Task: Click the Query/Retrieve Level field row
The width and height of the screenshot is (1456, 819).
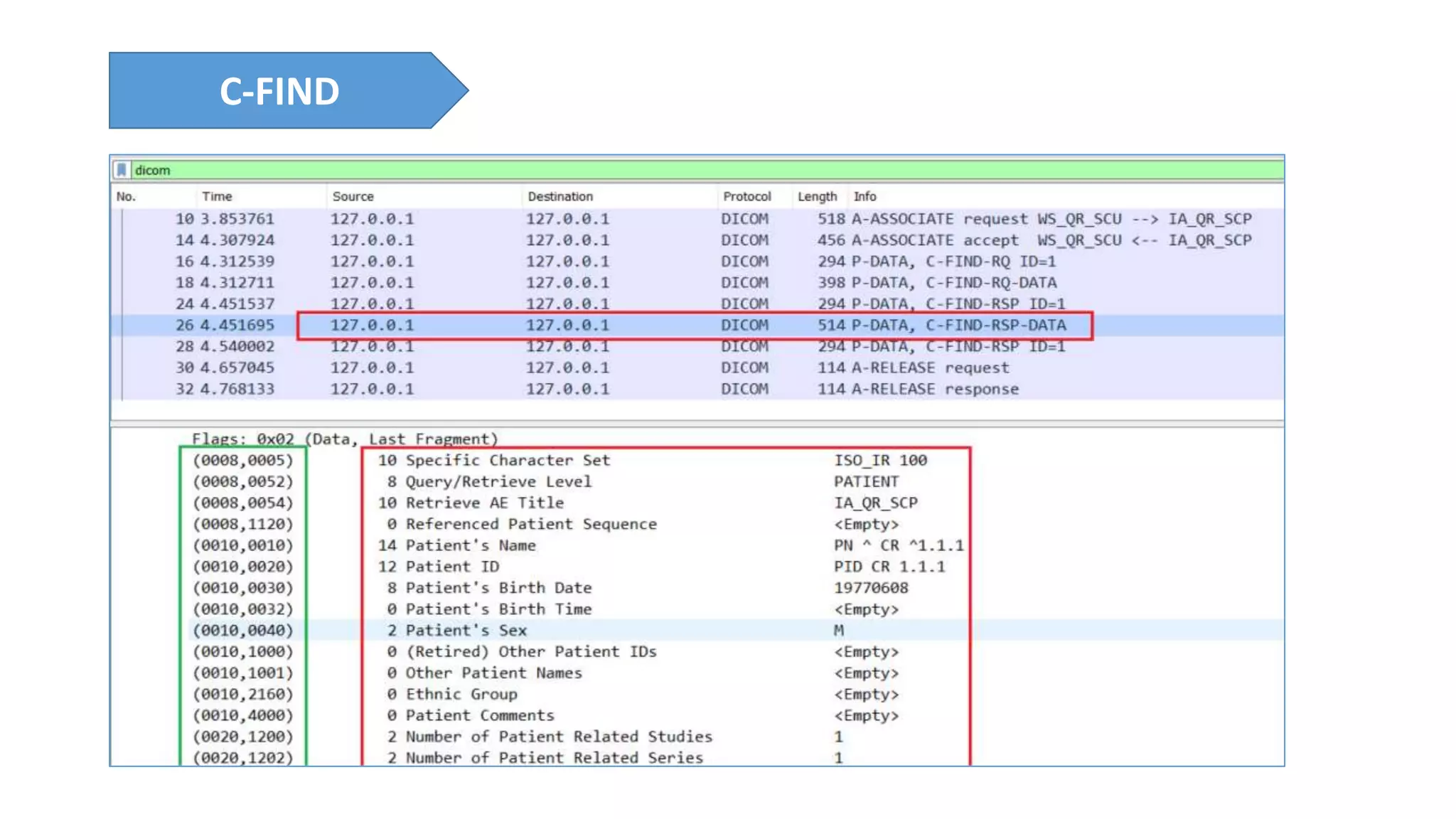Action: point(498,481)
